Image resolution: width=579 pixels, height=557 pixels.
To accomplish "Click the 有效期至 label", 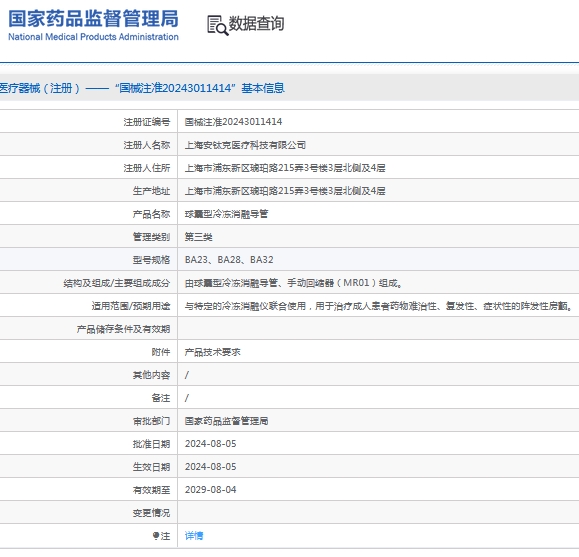I will (151, 490).
